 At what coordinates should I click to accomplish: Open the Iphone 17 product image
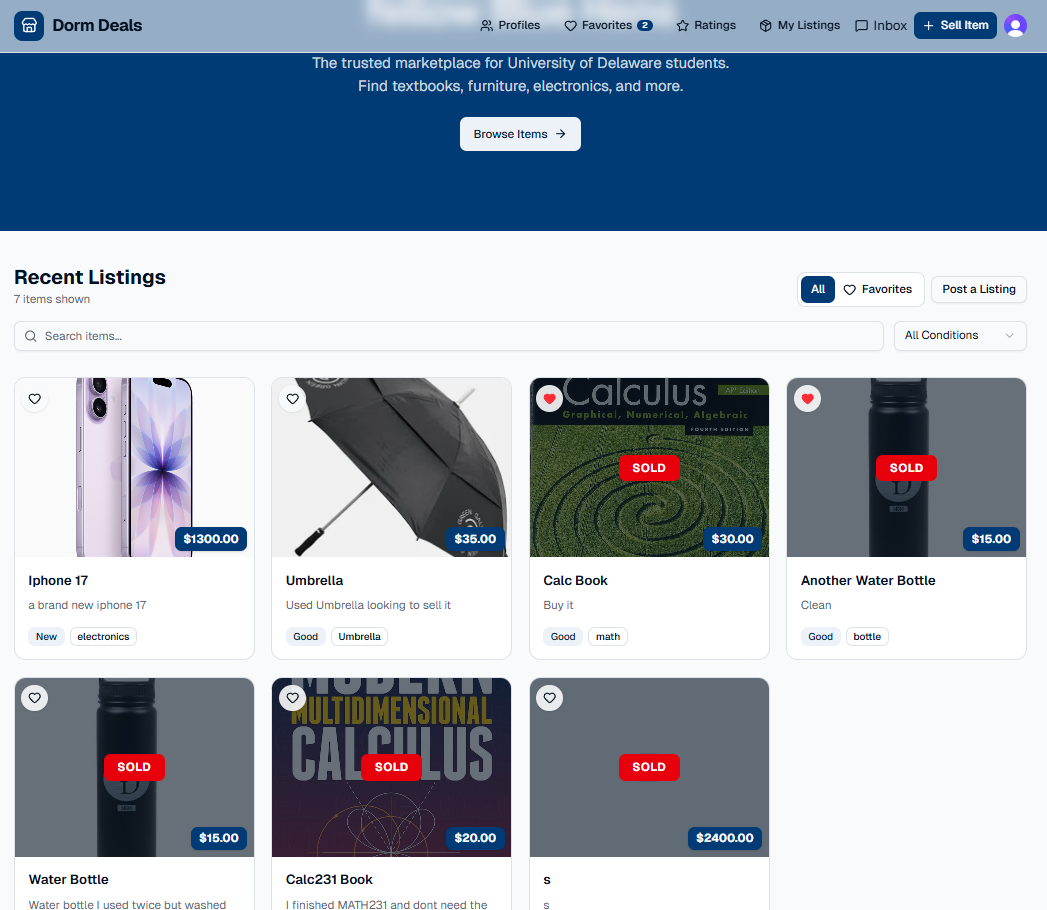coord(134,467)
